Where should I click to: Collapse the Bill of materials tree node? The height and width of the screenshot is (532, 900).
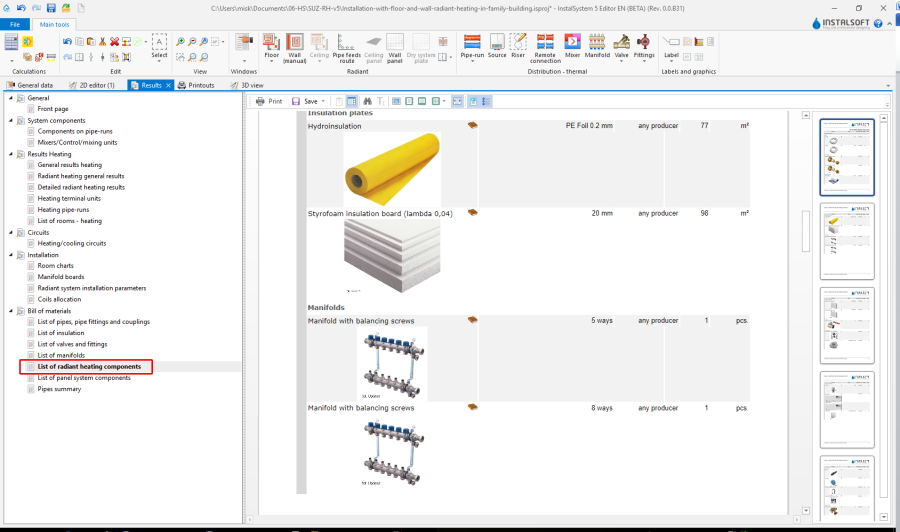tap(10, 311)
